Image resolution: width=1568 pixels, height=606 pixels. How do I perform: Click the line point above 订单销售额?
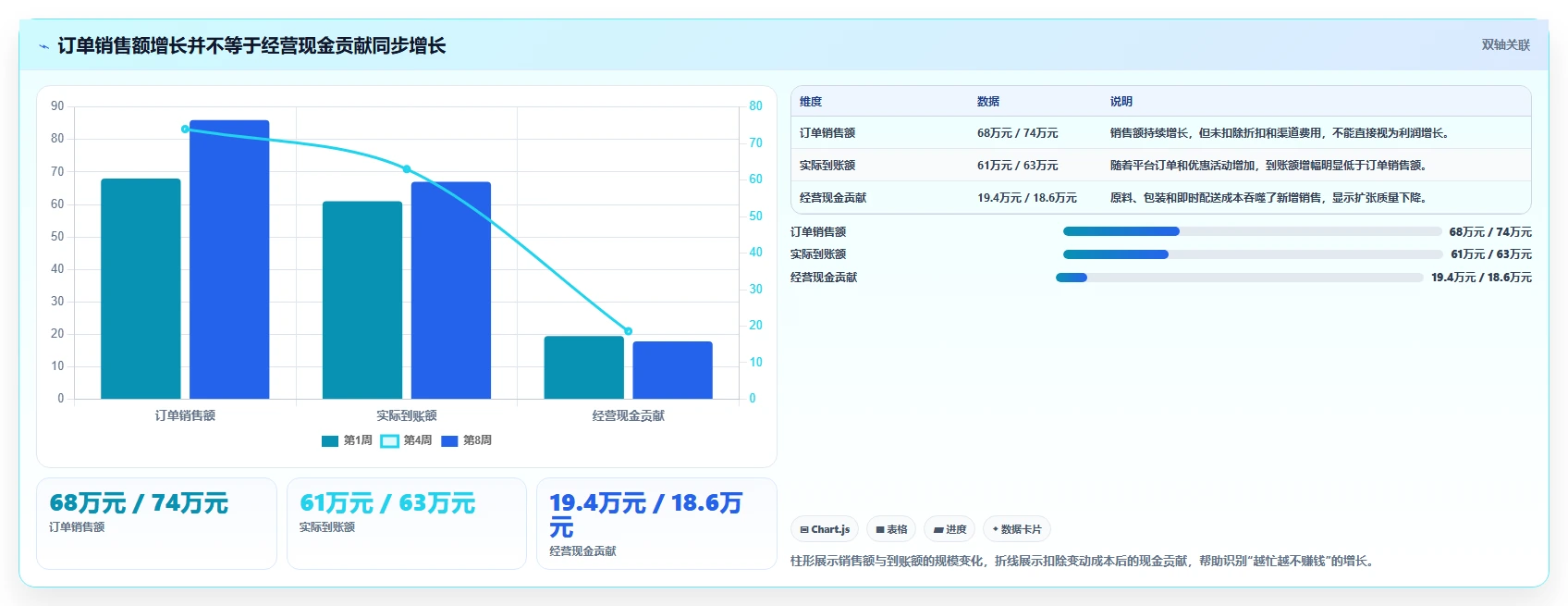tap(185, 130)
